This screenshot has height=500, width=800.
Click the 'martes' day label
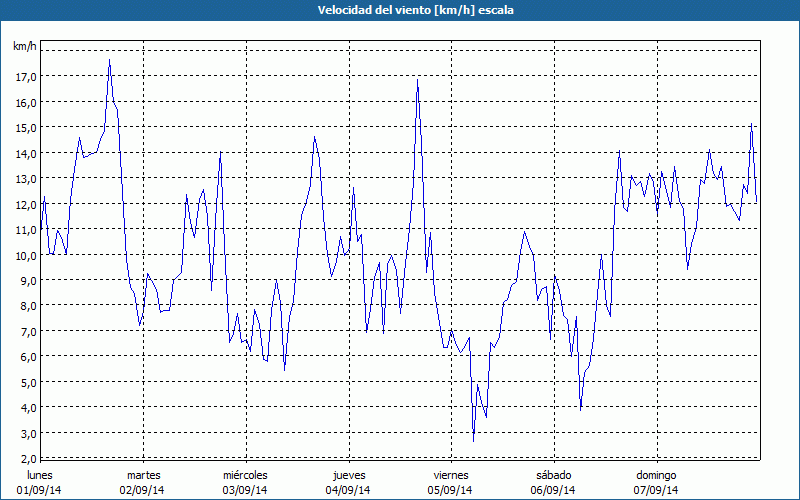143,475
